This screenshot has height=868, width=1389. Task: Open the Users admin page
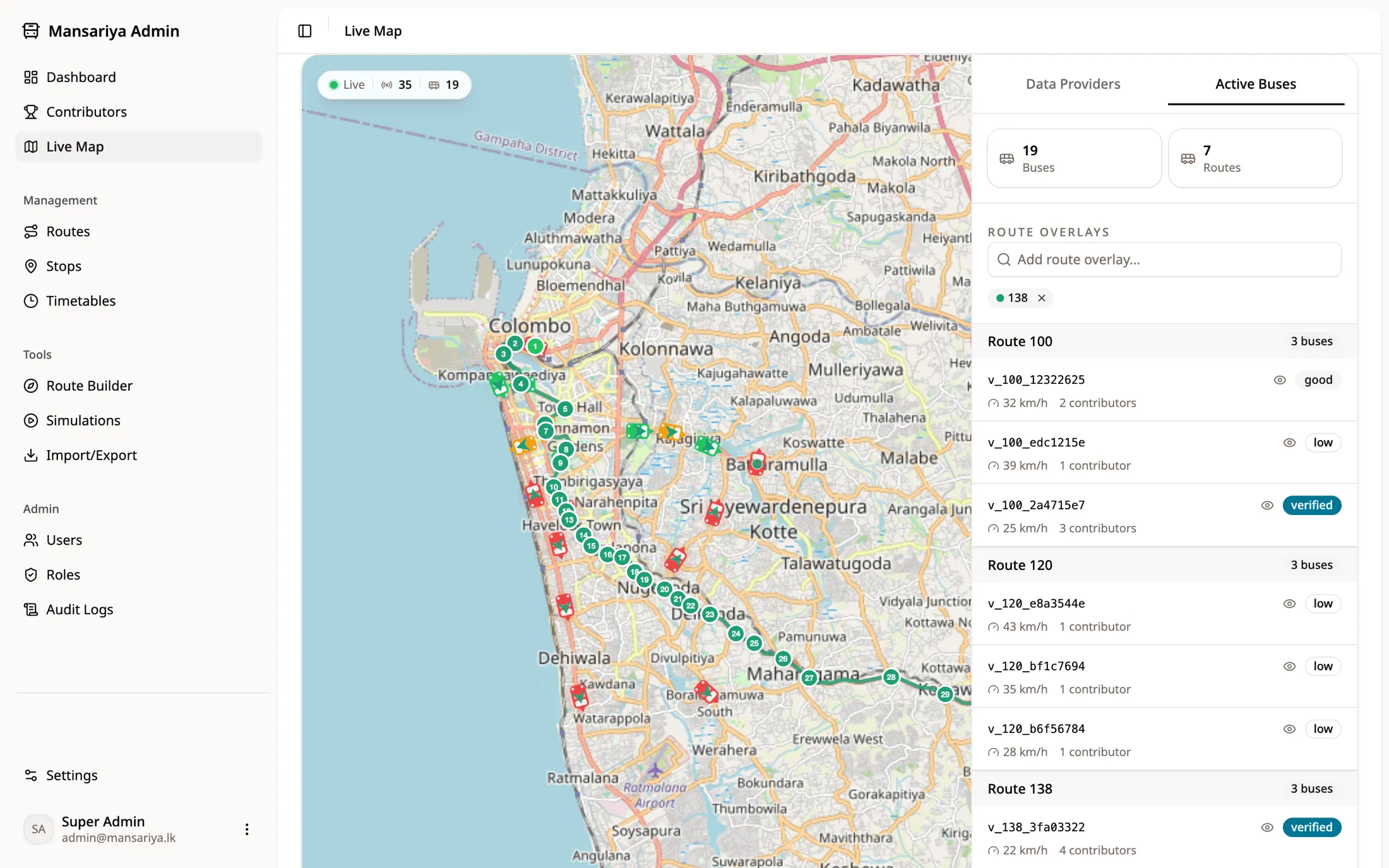pos(138,540)
